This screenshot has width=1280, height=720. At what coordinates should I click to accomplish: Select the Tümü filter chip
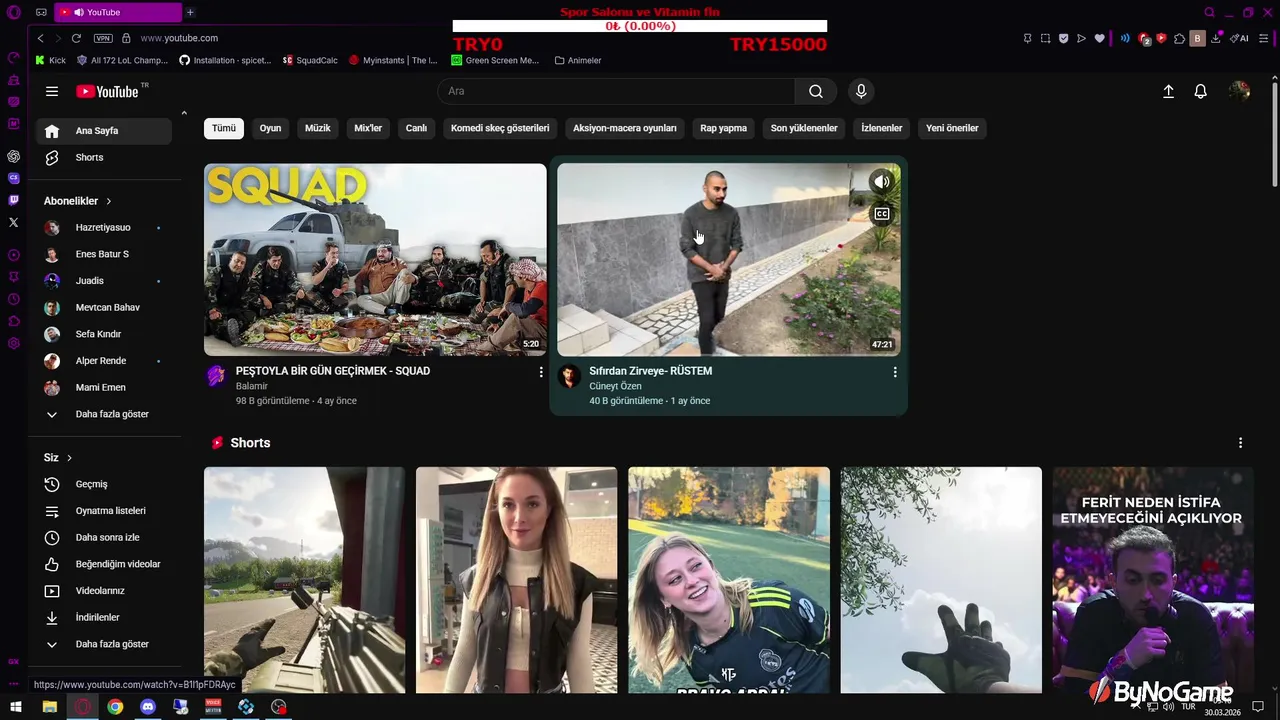pyautogui.click(x=224, y=128)
